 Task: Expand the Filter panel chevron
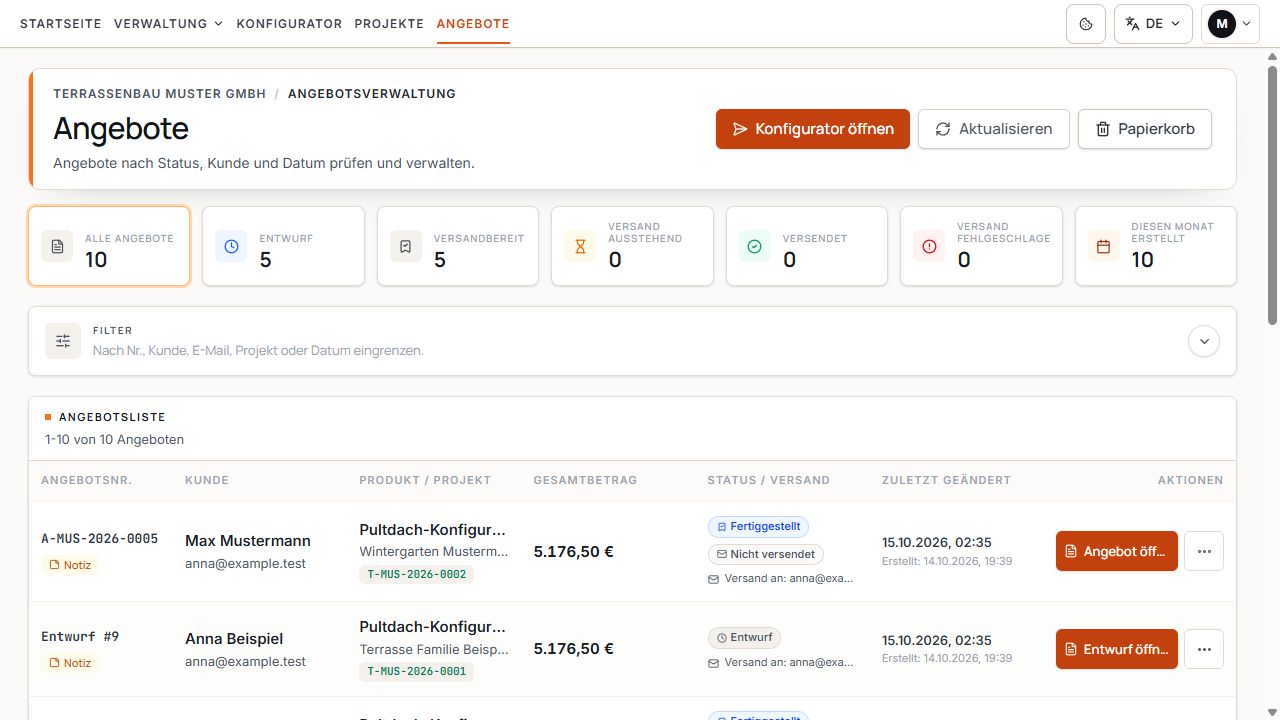pos(1204,341)
